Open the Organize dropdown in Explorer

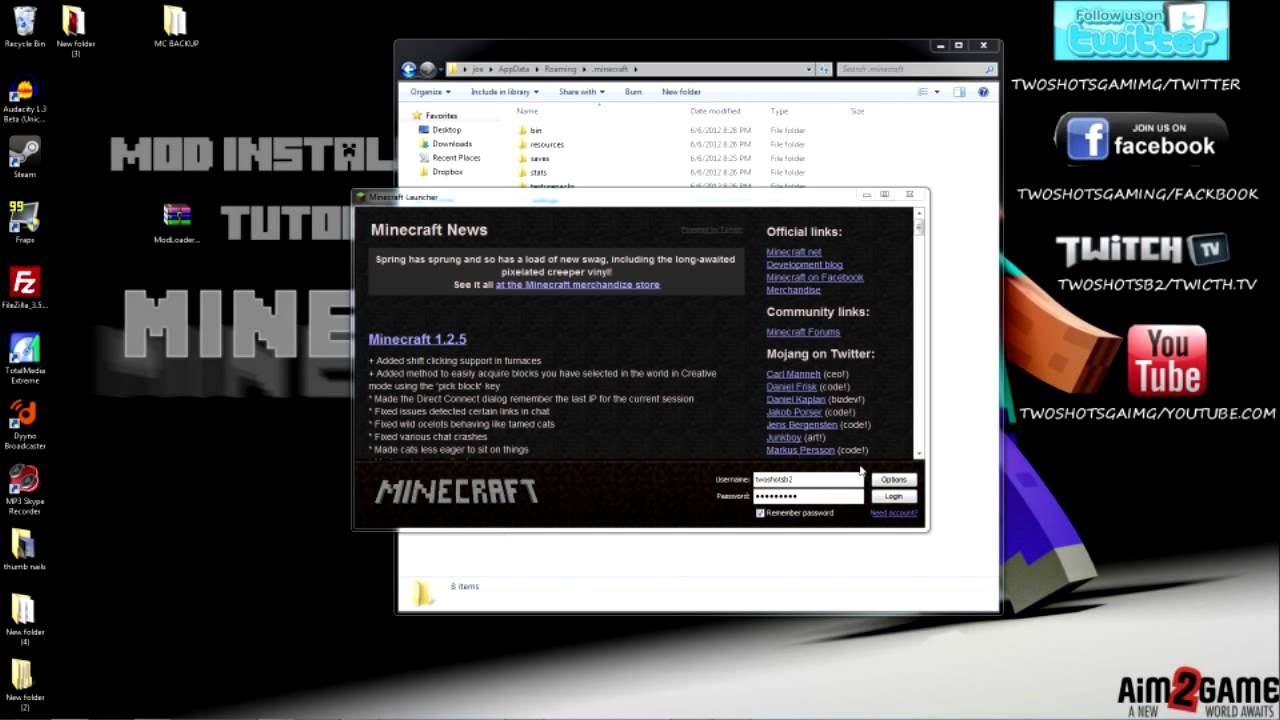432,92
